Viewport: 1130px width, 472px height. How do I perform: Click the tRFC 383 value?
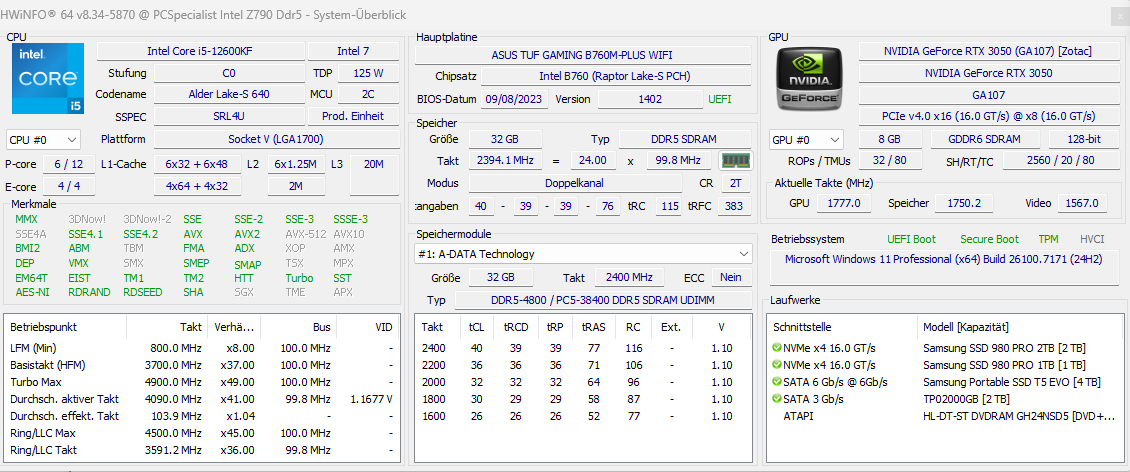click(734, 206)
